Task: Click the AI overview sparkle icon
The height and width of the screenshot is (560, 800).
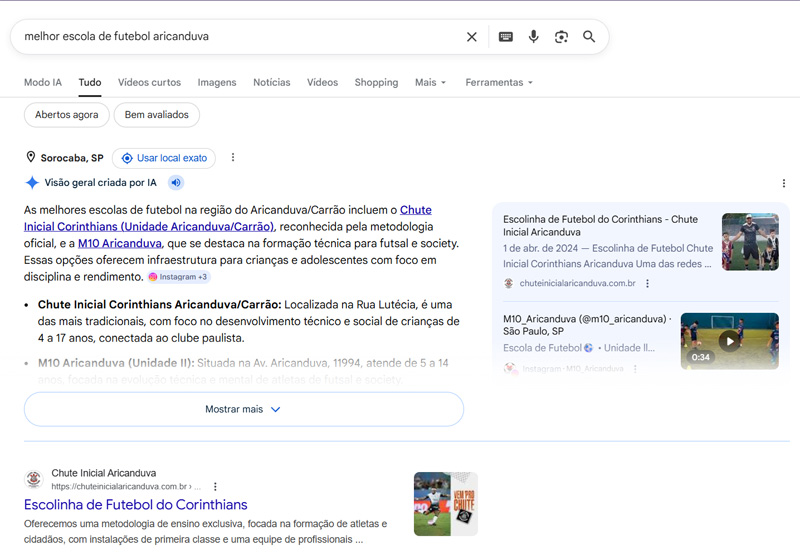Action: (x=32, y=183)
